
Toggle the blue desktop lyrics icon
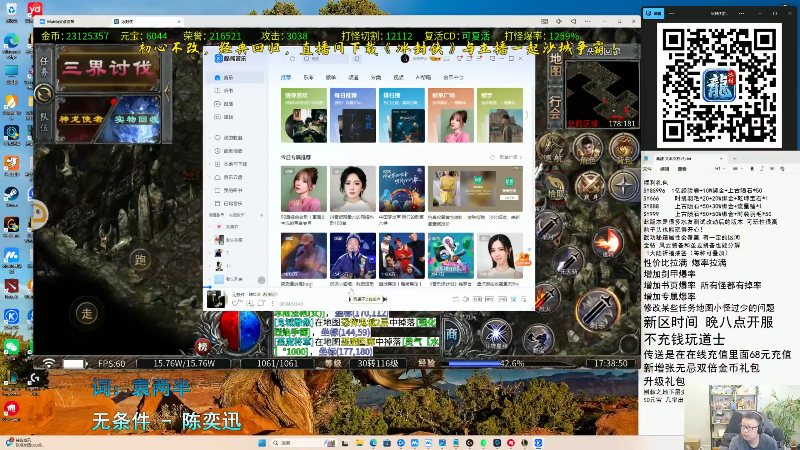(x=514, y=299)
